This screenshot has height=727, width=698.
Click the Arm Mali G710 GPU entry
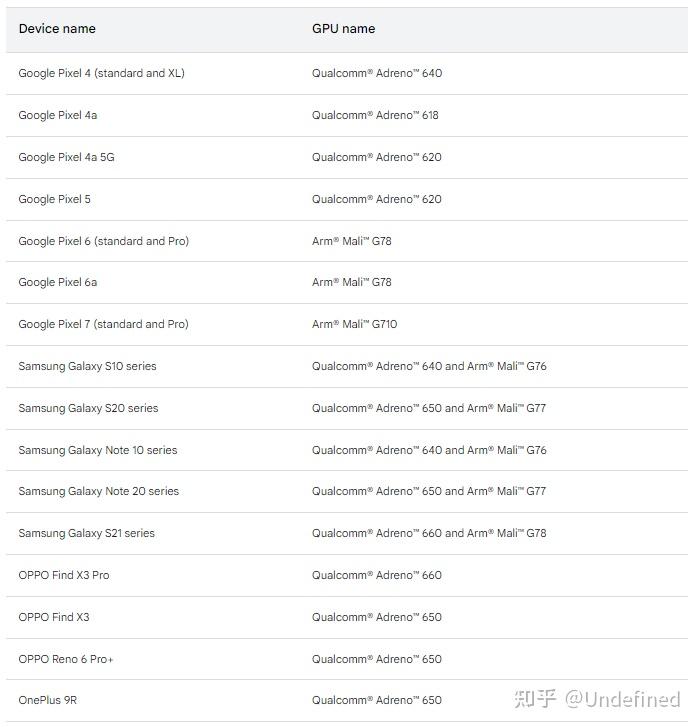pos(354,324)
